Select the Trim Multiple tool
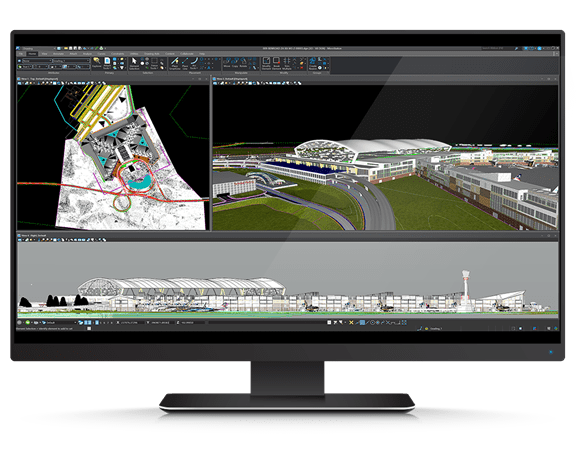576x454 pixels. coord(287,63)
